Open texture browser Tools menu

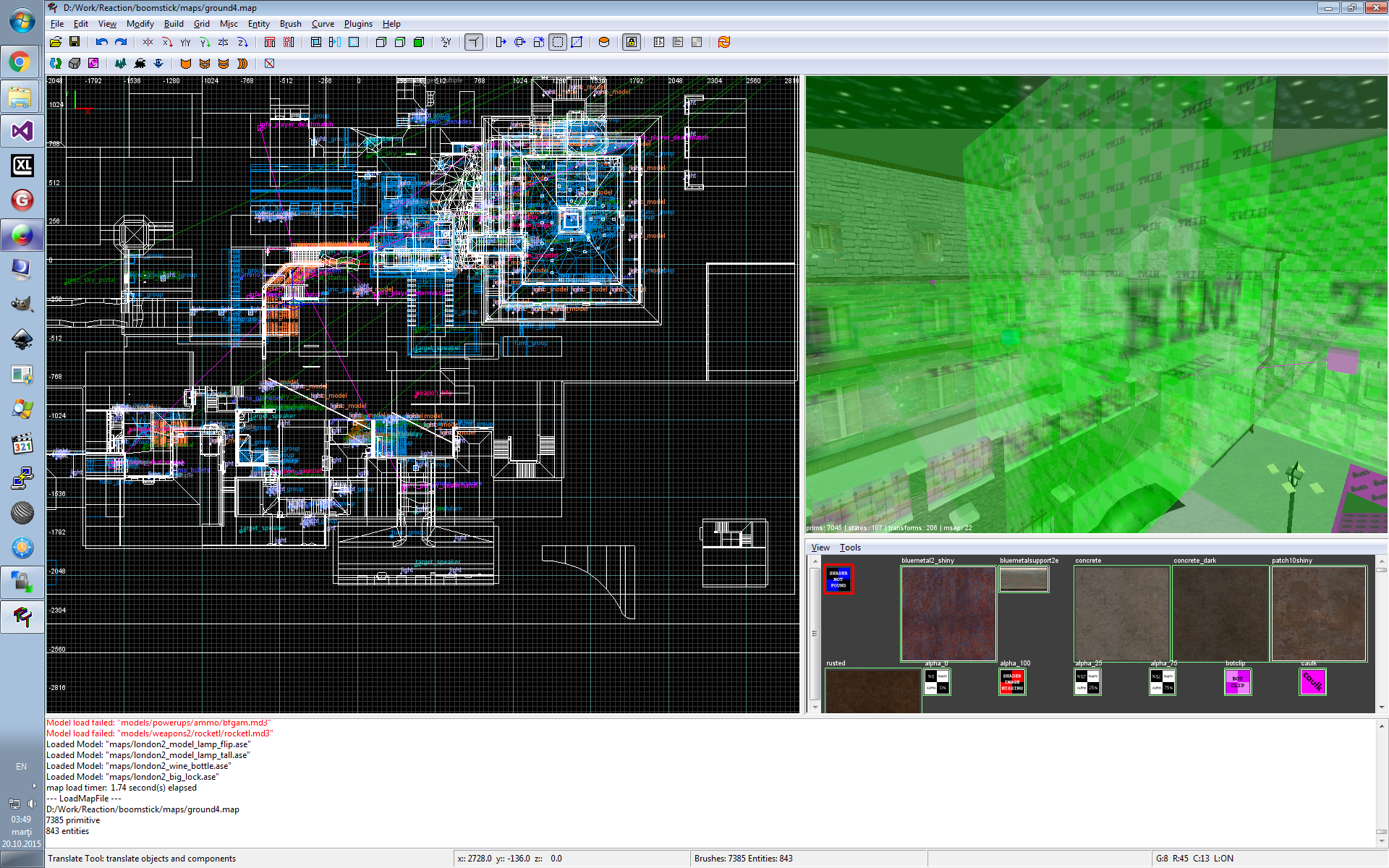point(850,548)
